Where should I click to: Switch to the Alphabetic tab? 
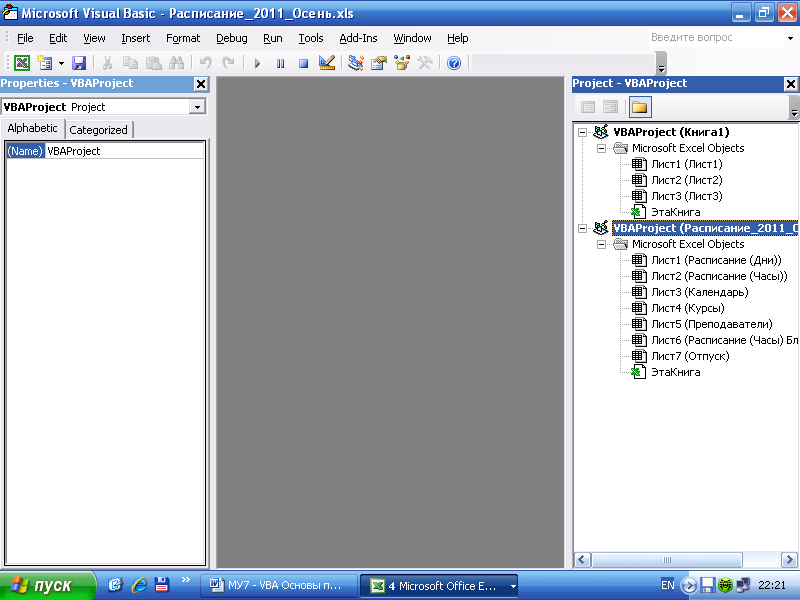(32, 129)
